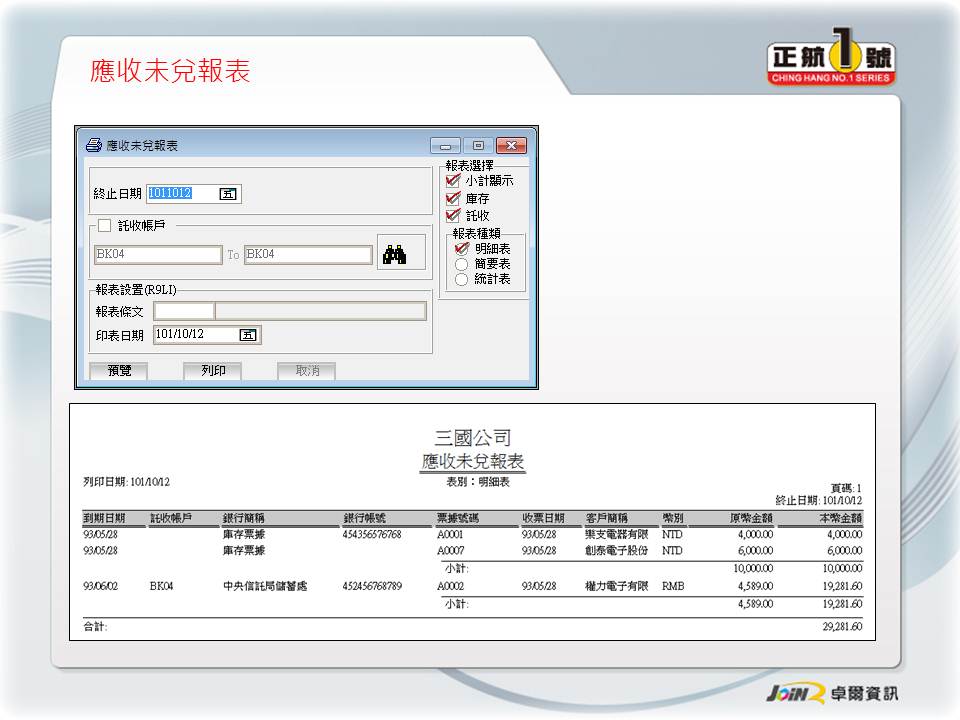Image resolution: width=960 pixels, height=720 pixels.
Task: Enable the 託收帳戶 checkbox
Action: (x=105, y=226)
